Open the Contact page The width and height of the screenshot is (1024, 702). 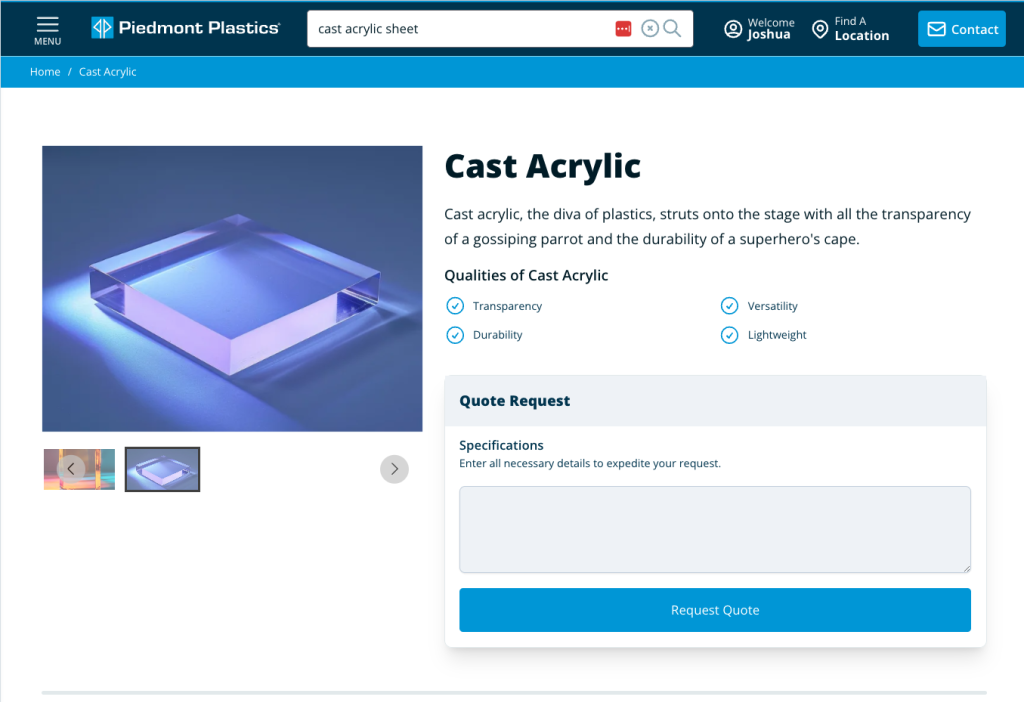click(x=961, y=28)
